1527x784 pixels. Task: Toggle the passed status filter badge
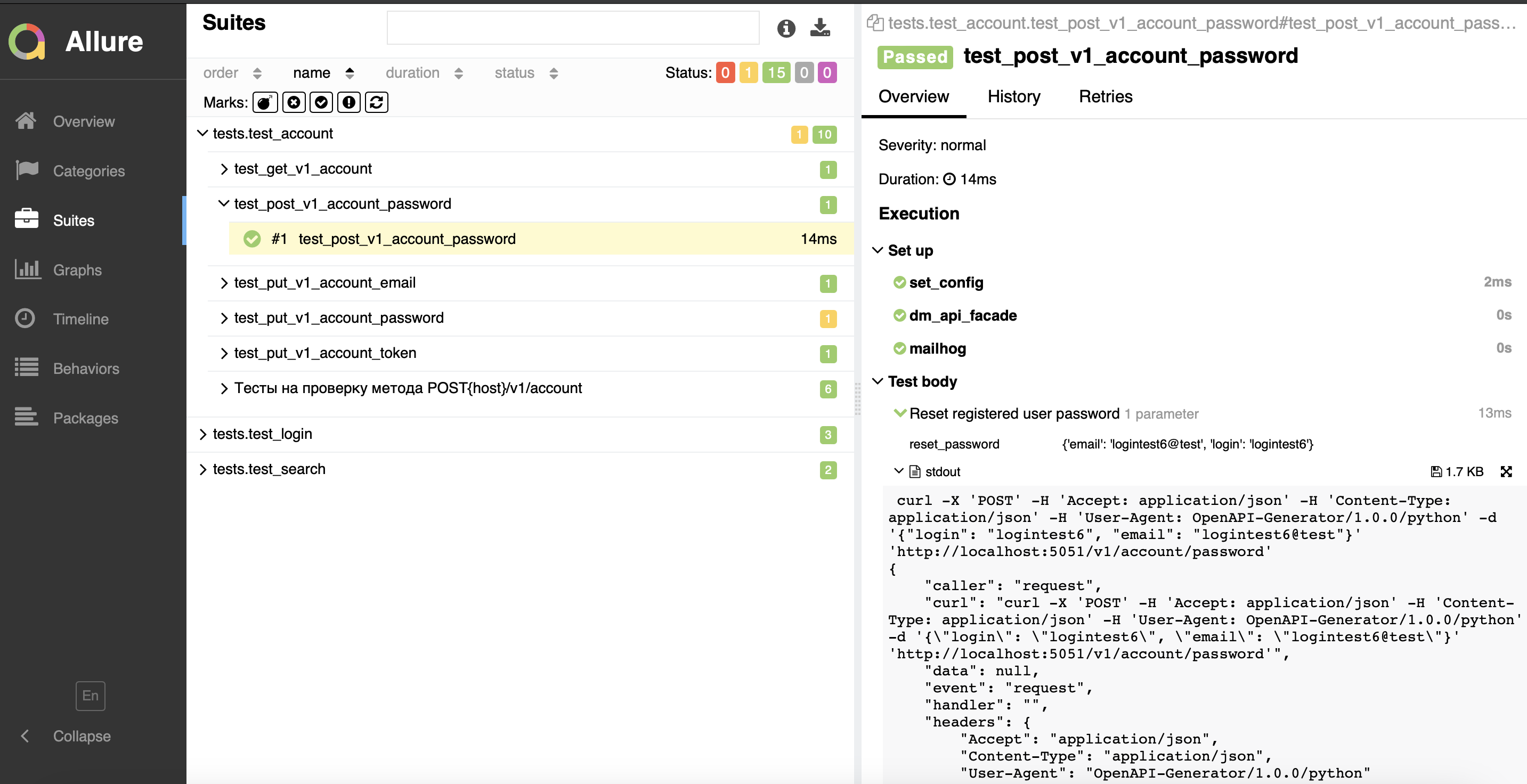coord(776,72)
